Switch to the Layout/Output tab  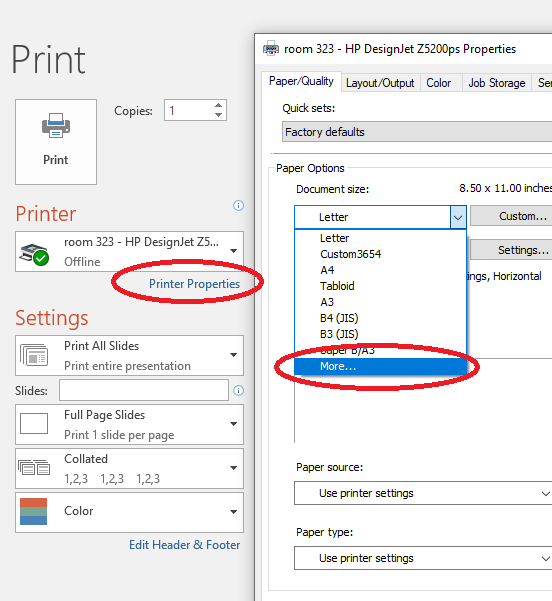point(380,83)
